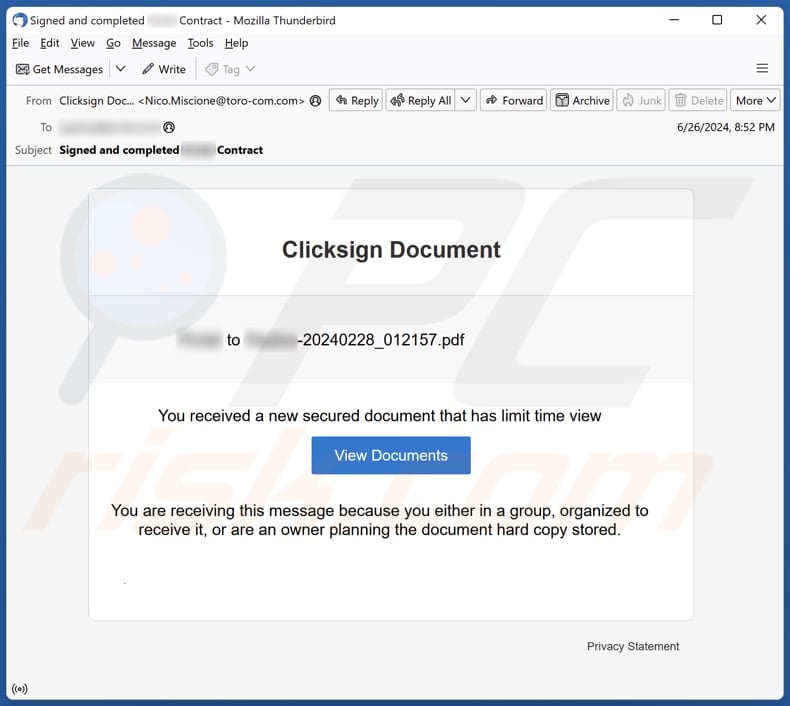790x706 pixels.
Task: Reply to the Clicksign message
Action: [356, 100]
